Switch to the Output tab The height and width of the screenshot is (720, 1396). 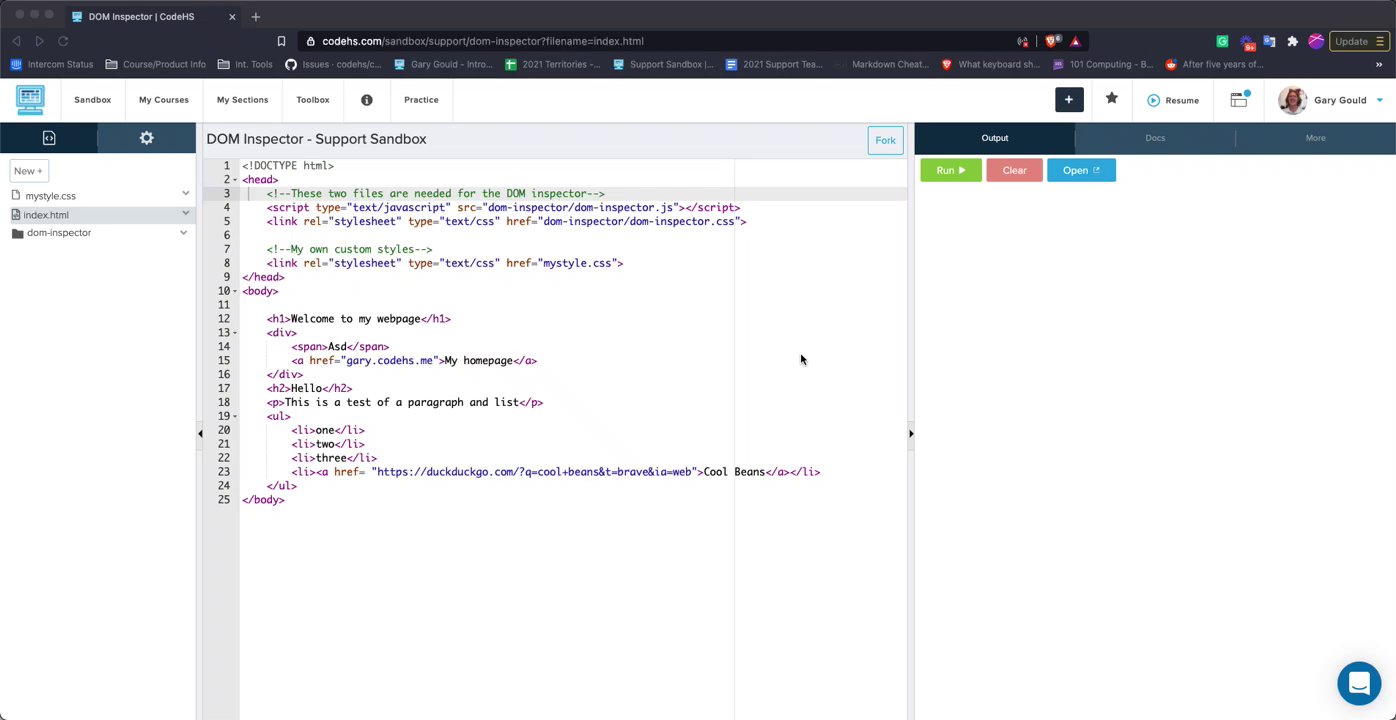(995, 138)
